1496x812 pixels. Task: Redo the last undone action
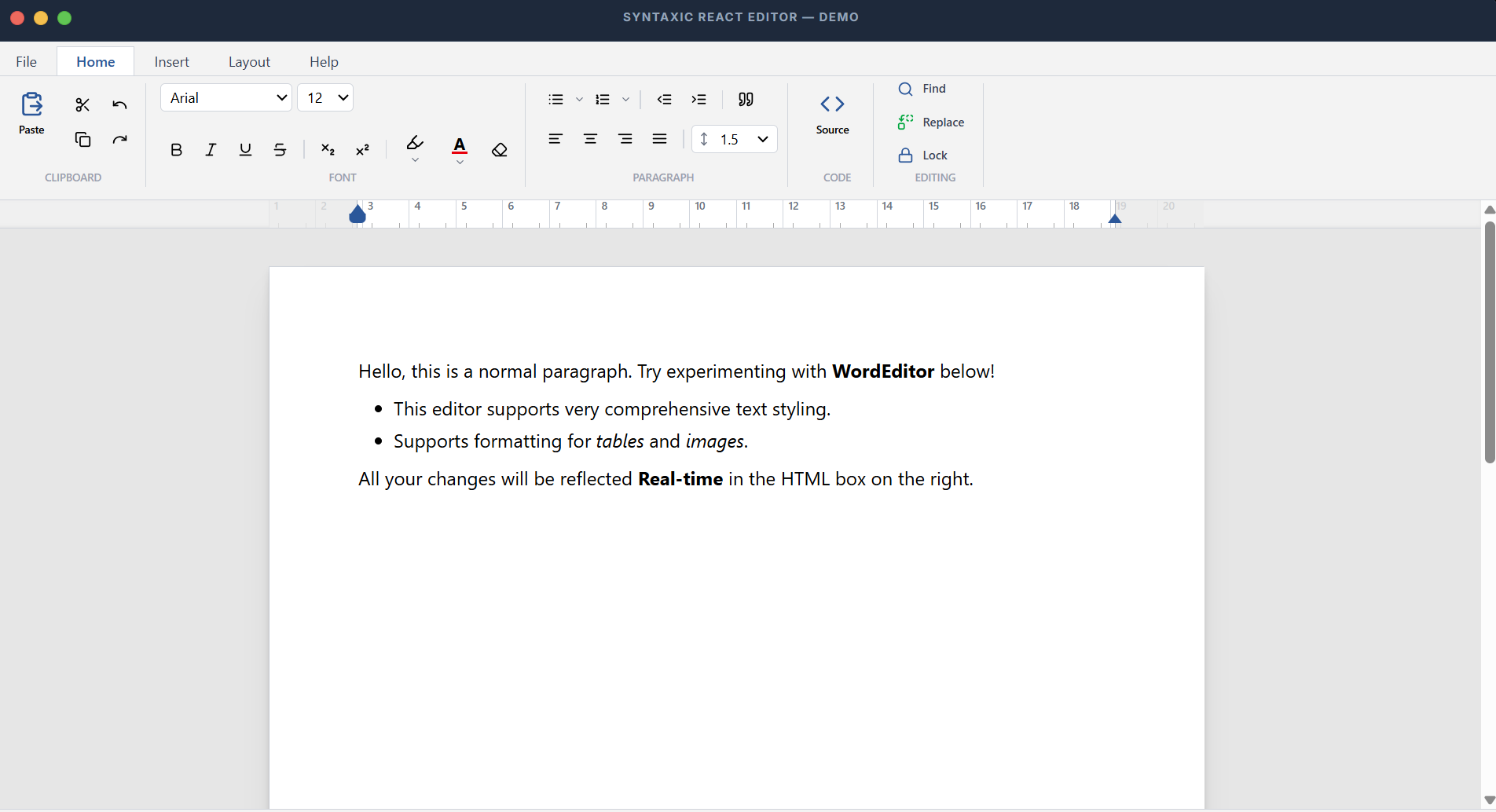click(119, 139)
